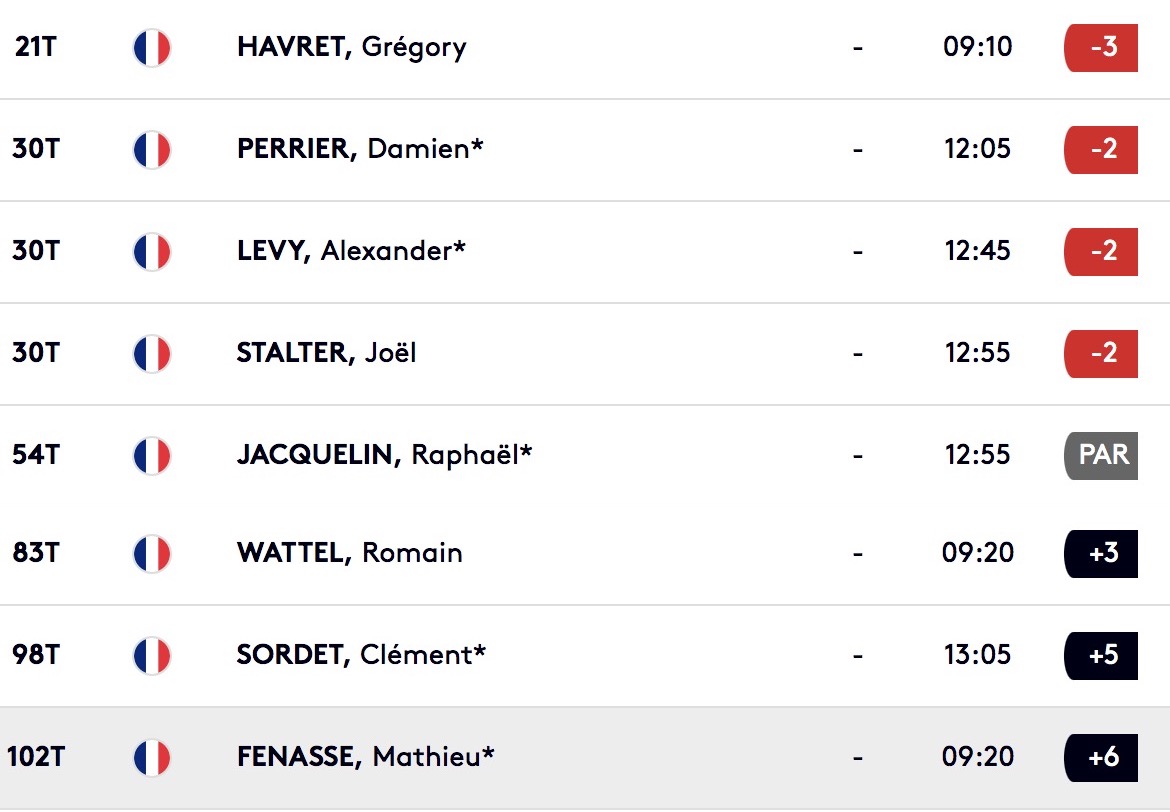The image size is (1170, 812).
Task: Click the French flag beside FENASSE, Mathieu
Action: [x=152, y=758]
